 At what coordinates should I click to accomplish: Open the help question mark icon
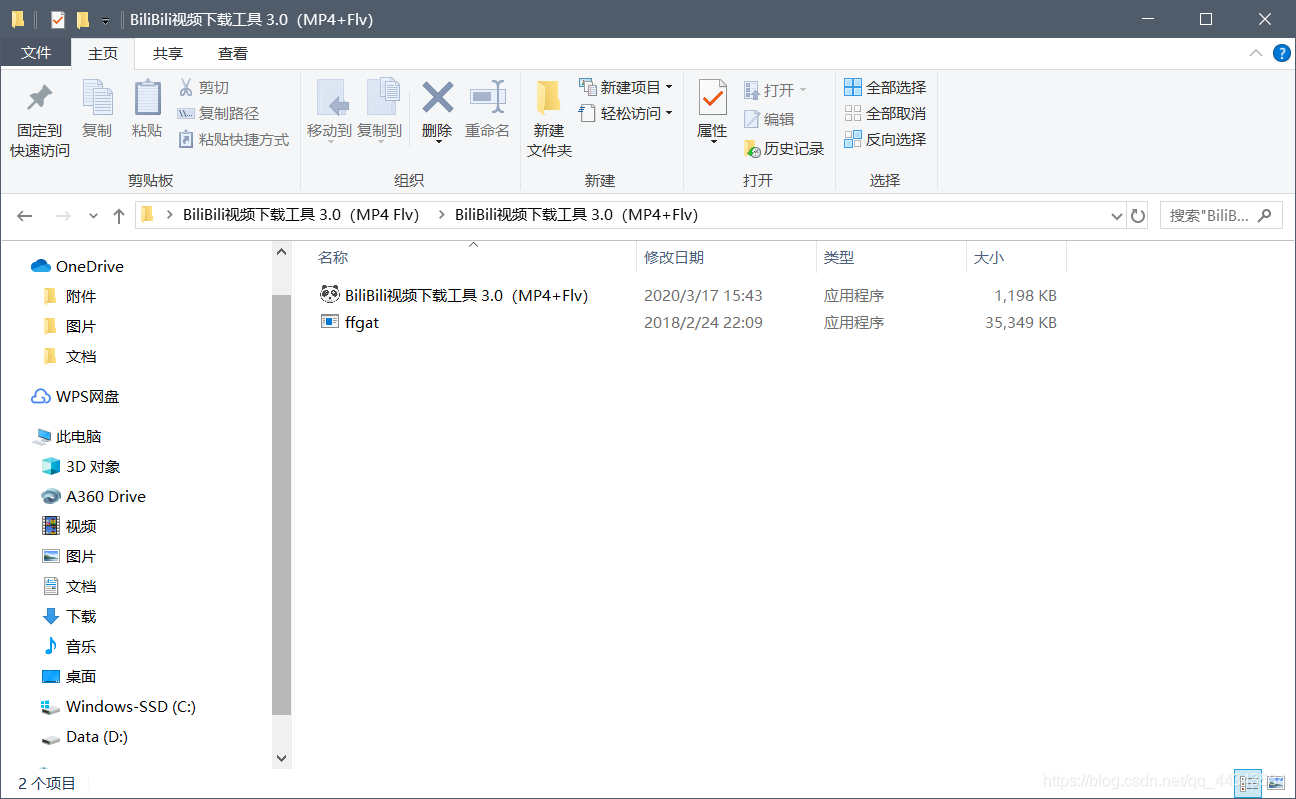tap(1281, 54)
